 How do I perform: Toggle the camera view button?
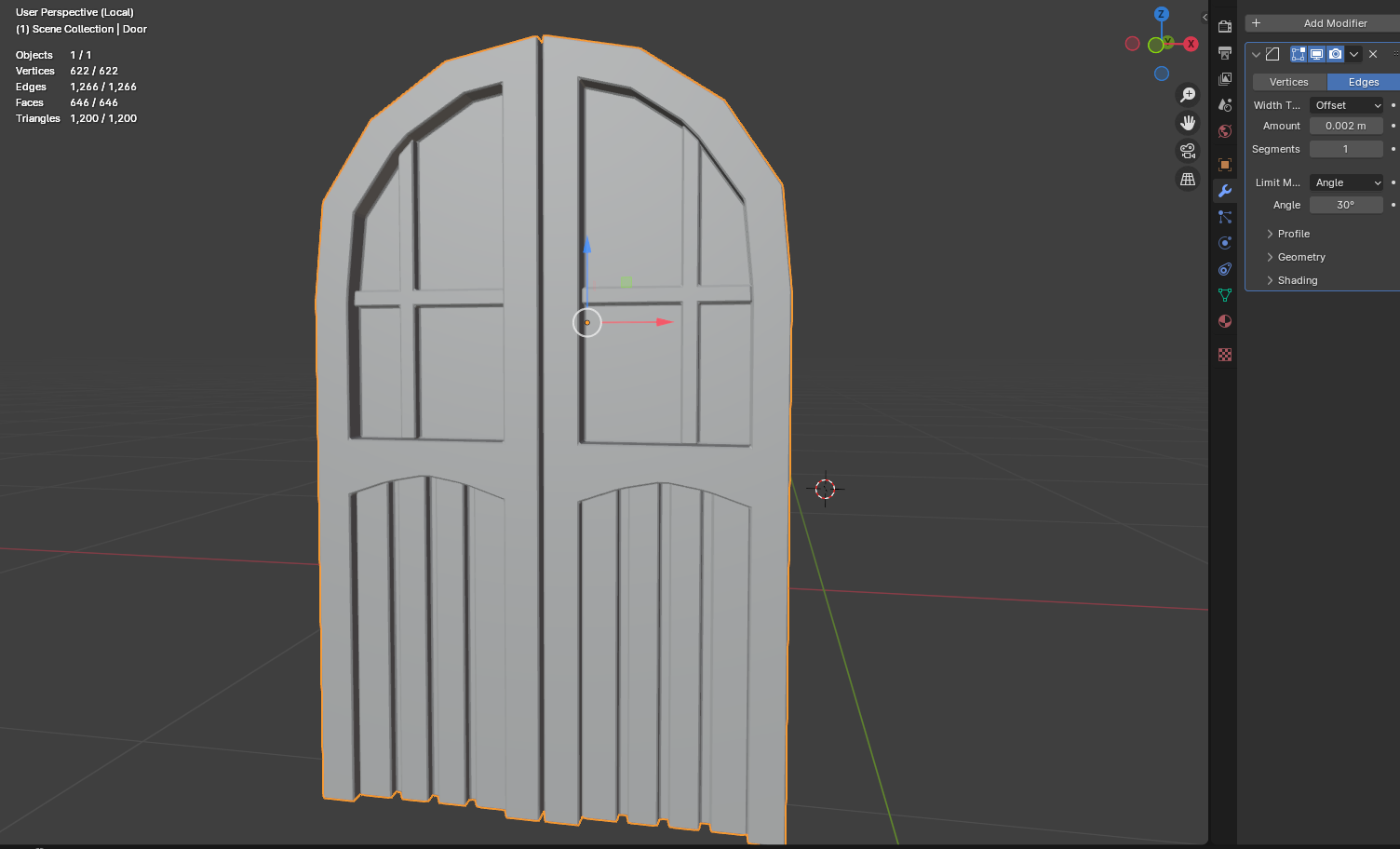(1188, 151)
